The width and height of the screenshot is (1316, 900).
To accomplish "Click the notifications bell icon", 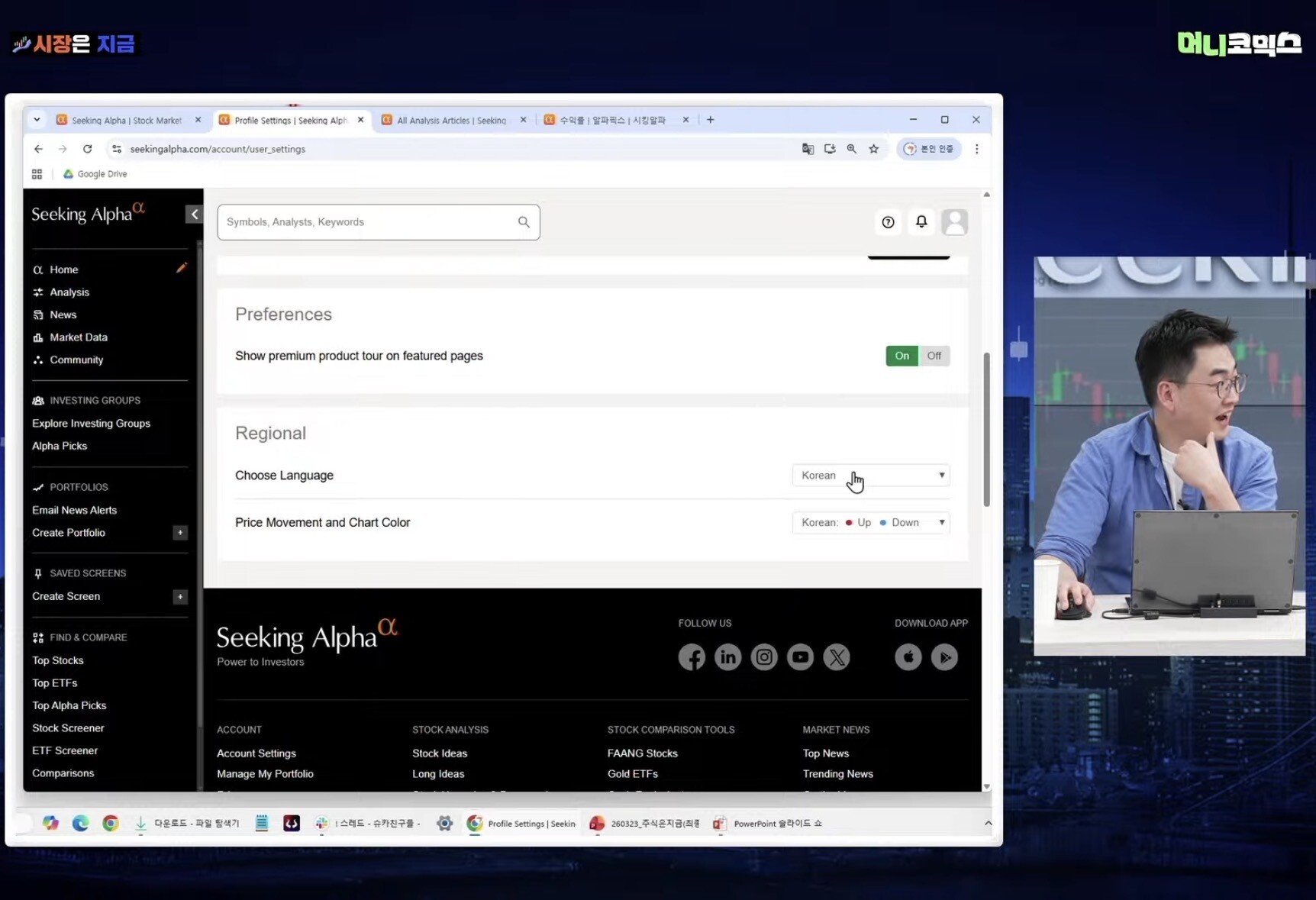I will click(x=921, y=222).
